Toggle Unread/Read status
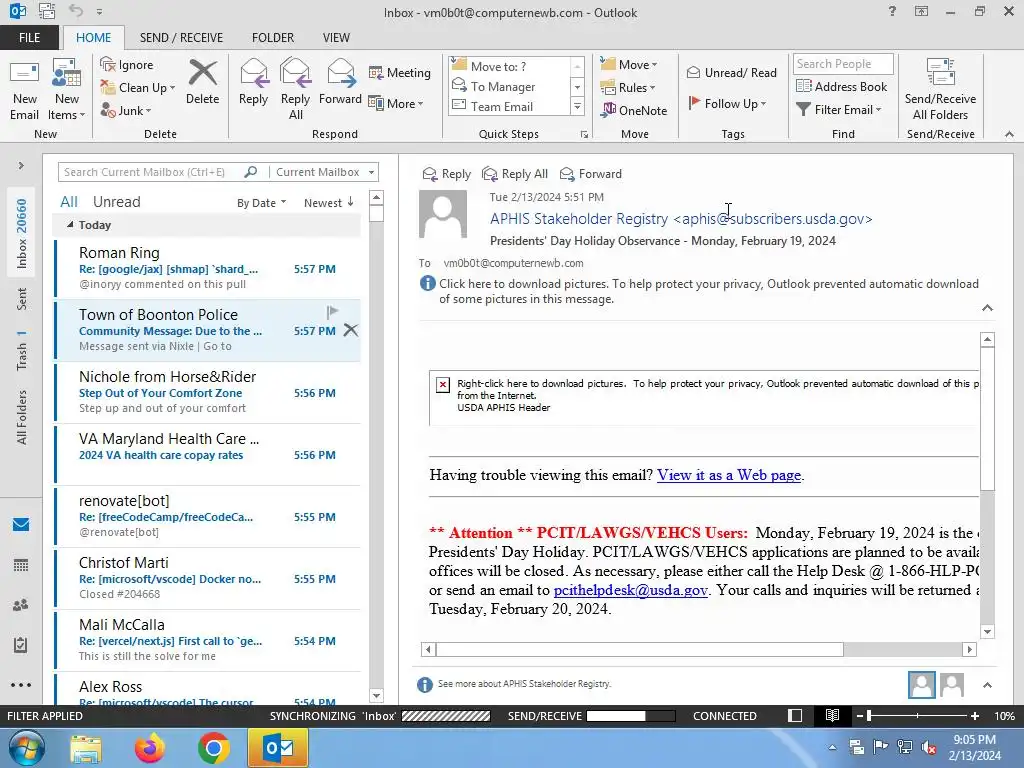Image resolution: width=1024 pixels, height=768 pixels. [731, 72]
